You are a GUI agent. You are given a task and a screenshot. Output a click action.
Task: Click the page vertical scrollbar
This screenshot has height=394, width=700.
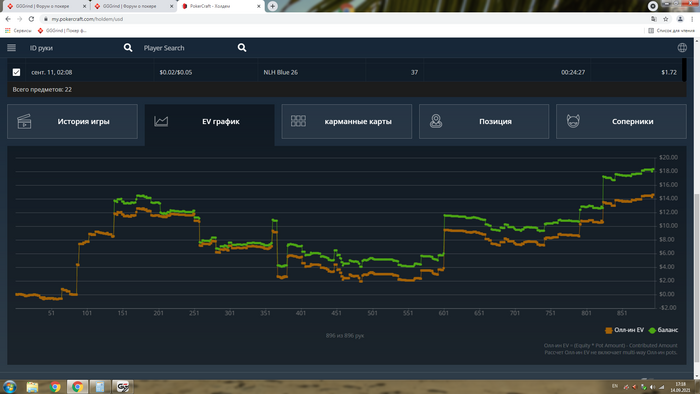pyautogui.click(x=696, y=277)
